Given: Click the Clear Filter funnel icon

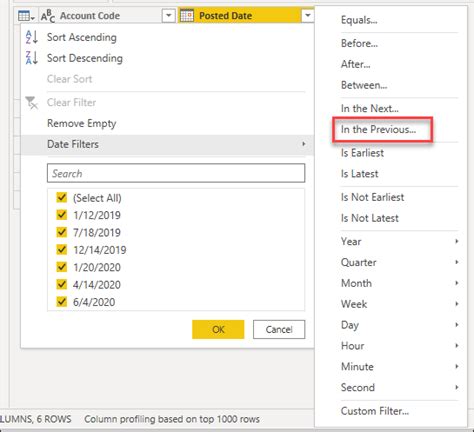Looking at the screenshot, I should click(32, 103).
